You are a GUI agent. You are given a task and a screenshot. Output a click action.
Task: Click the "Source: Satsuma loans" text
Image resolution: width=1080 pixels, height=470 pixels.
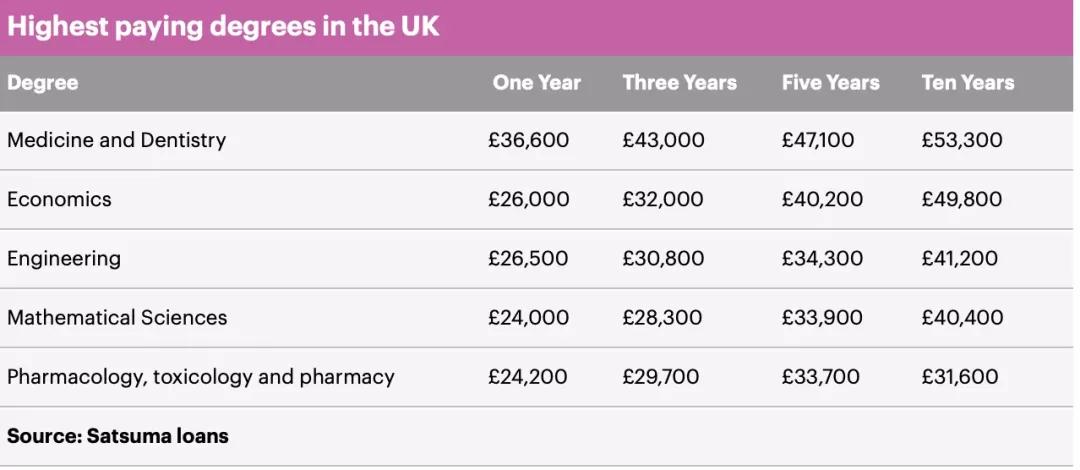tap(118, 436)
